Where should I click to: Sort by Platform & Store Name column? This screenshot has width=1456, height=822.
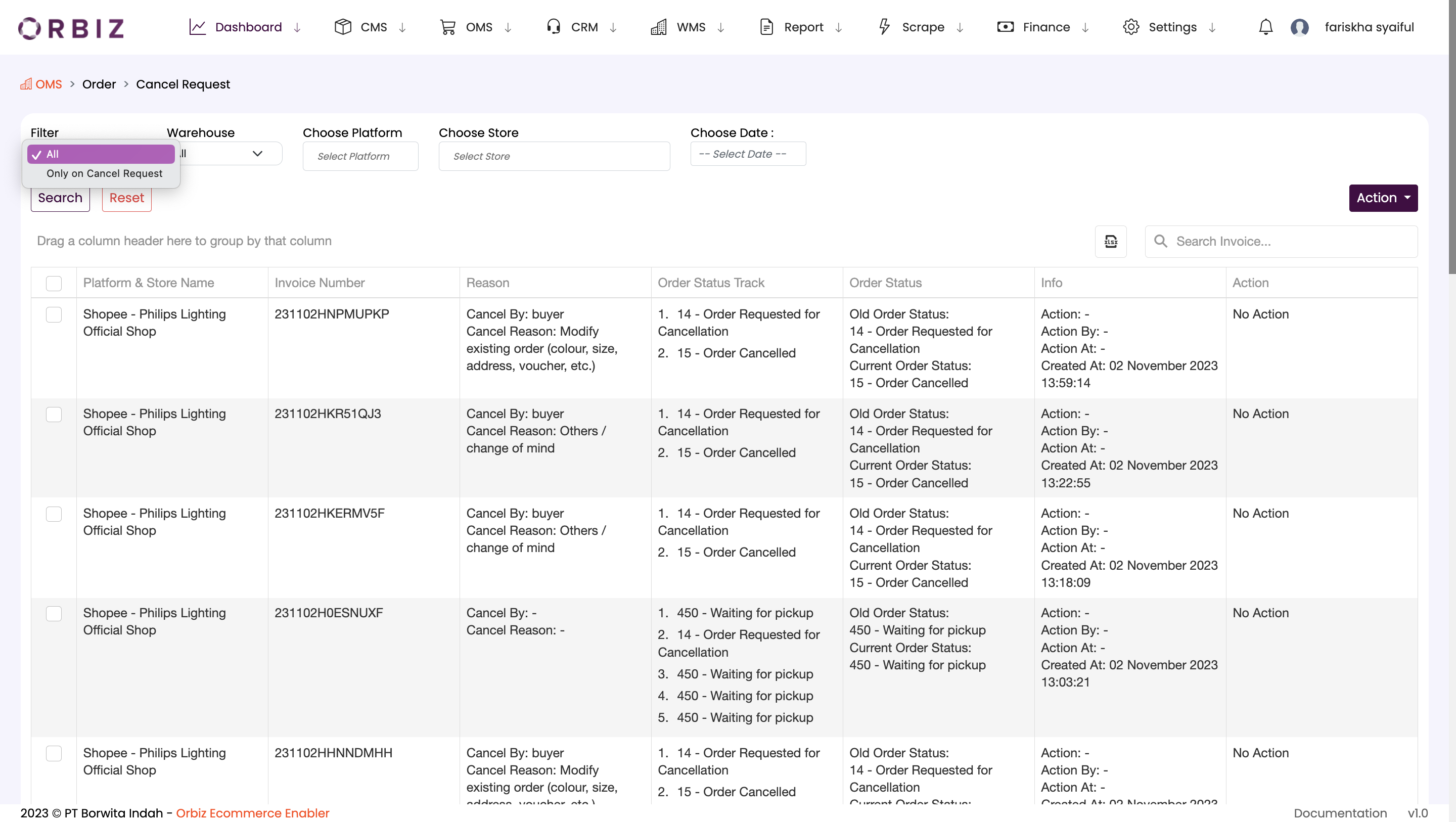click(x=149, y=283)
